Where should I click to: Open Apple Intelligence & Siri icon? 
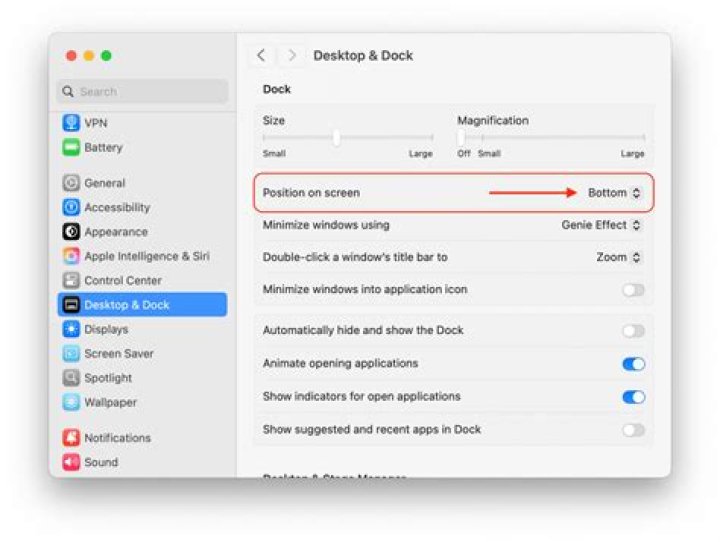[x=71, y=256]
